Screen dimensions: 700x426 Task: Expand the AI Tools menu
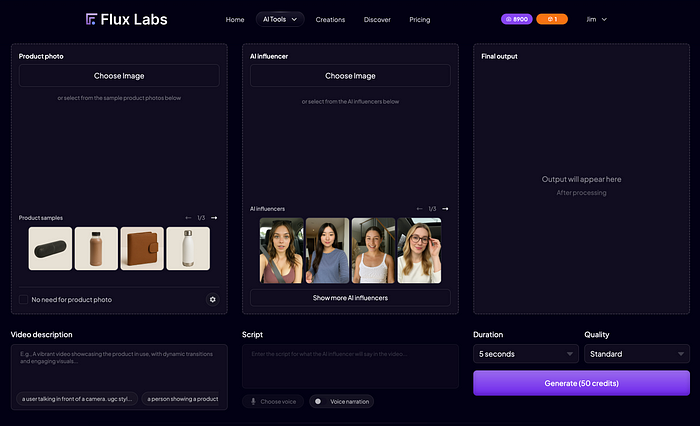[280, 19]
